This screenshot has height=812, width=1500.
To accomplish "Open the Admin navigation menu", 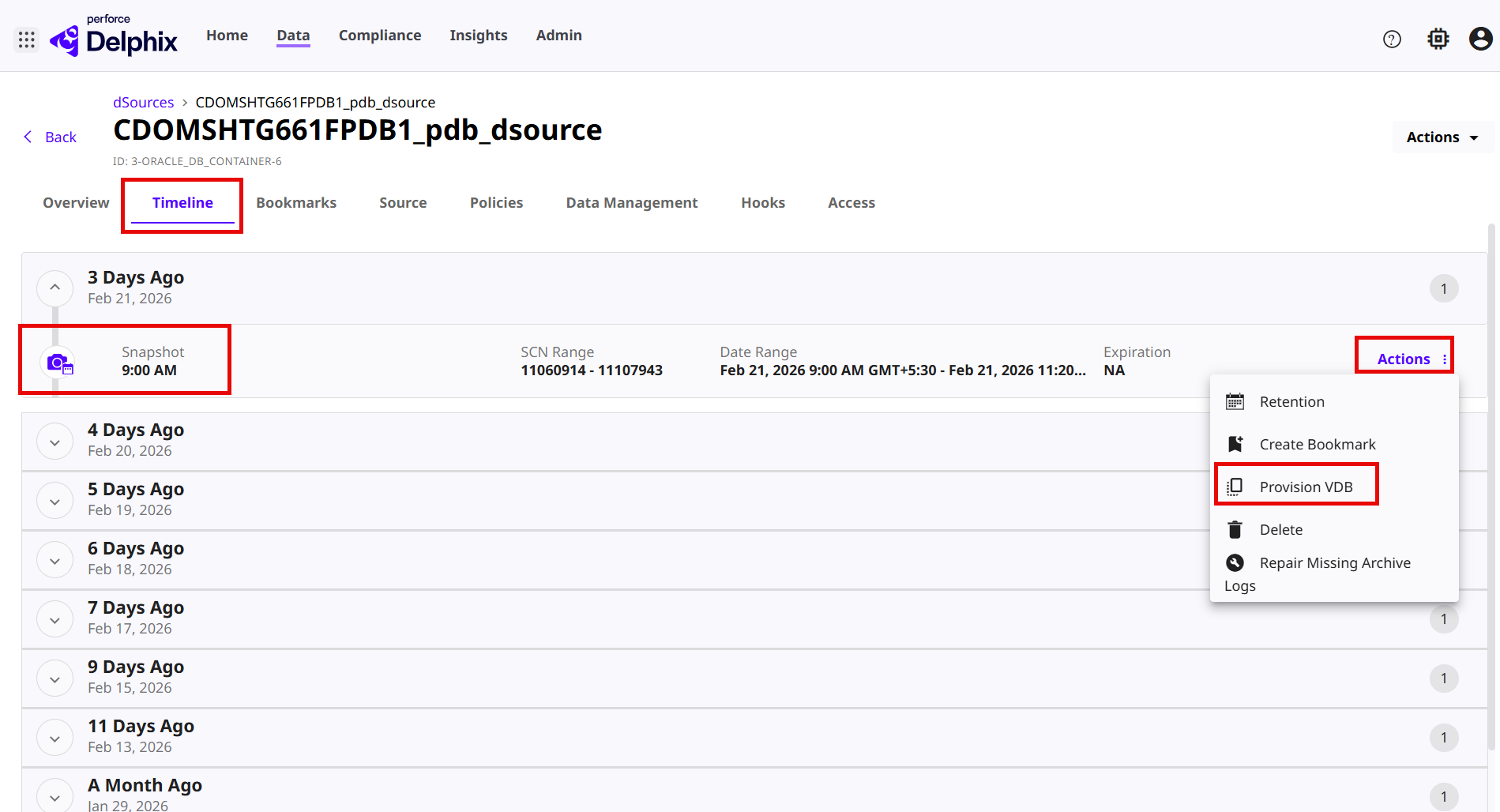I will tap(558, 36).
